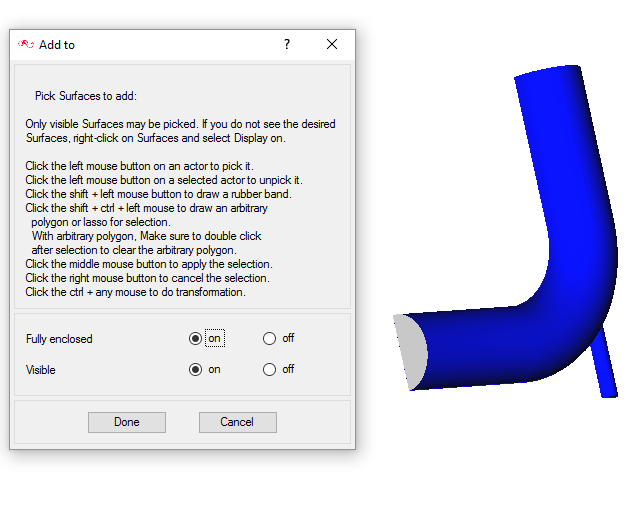Close the Add to dialog window
The width and height of the screenshot is (641, 505).
pyautogui.click(x=332, y=44)
